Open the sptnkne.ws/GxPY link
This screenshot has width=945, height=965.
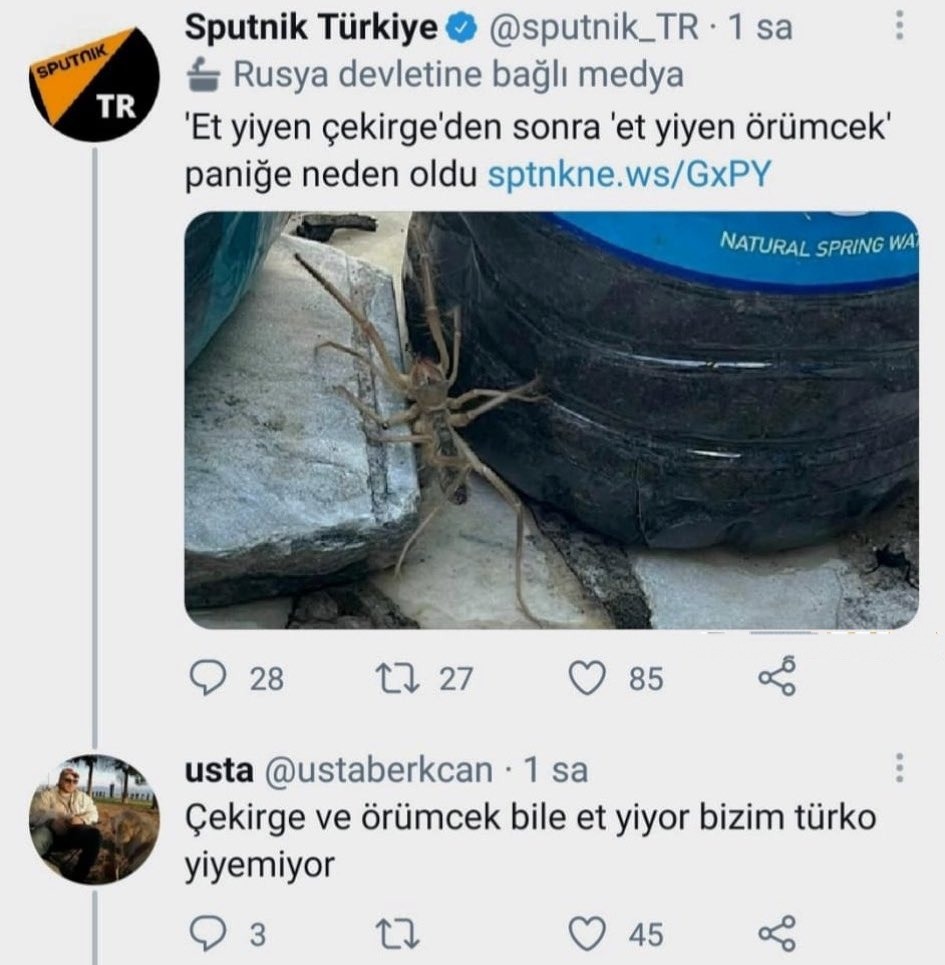(629, 174)
